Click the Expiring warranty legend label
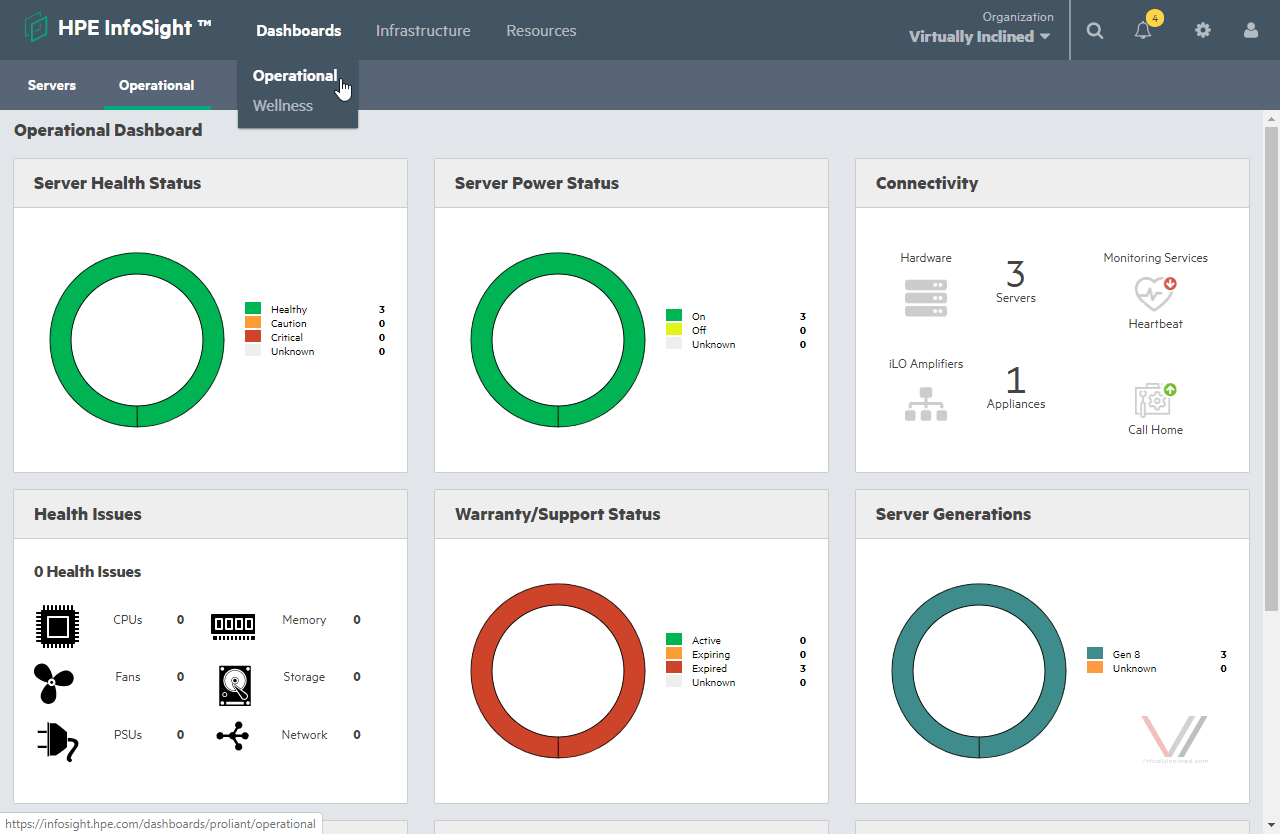 tap(711, 655)
